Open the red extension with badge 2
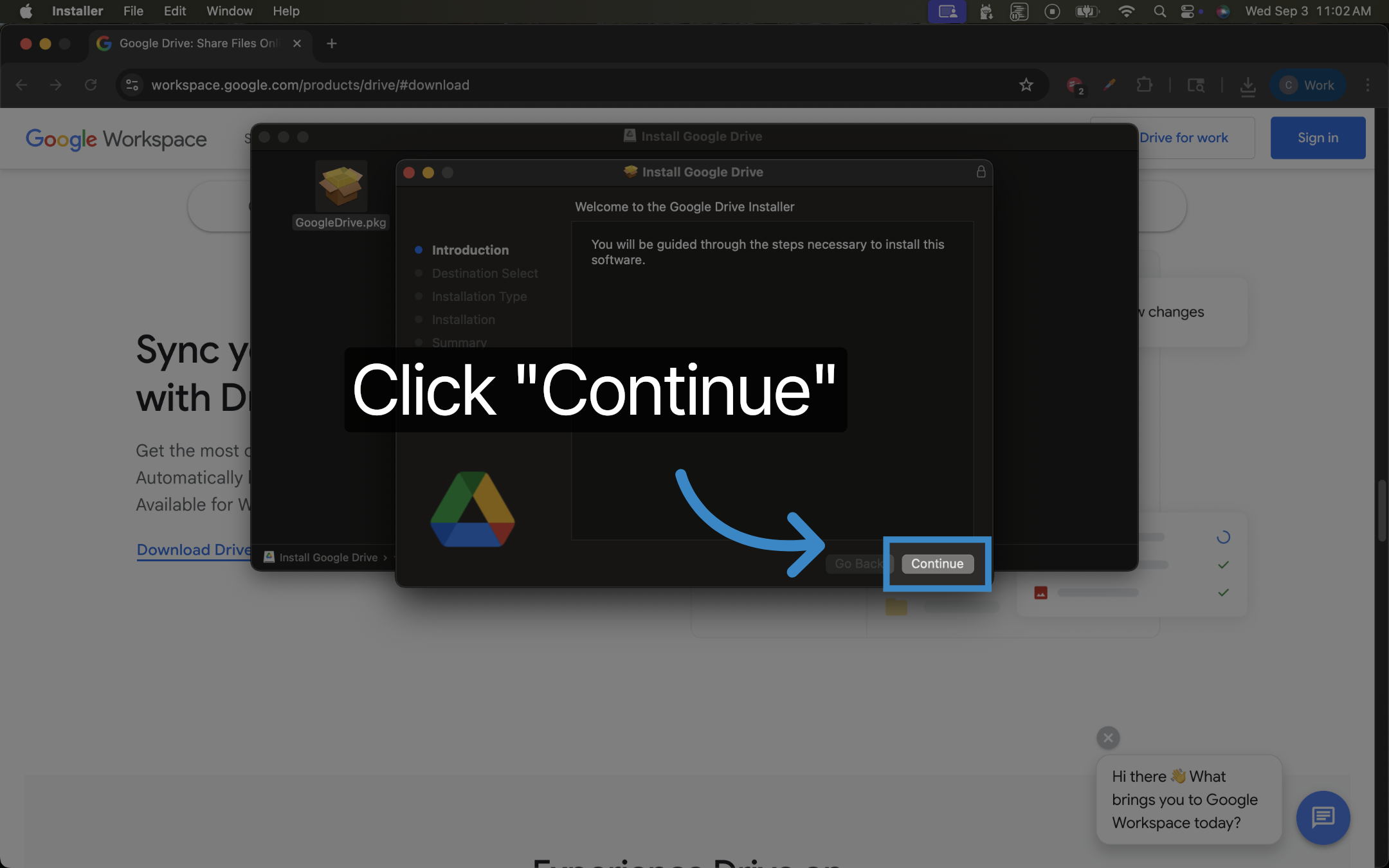 (x=1075, y=85)
